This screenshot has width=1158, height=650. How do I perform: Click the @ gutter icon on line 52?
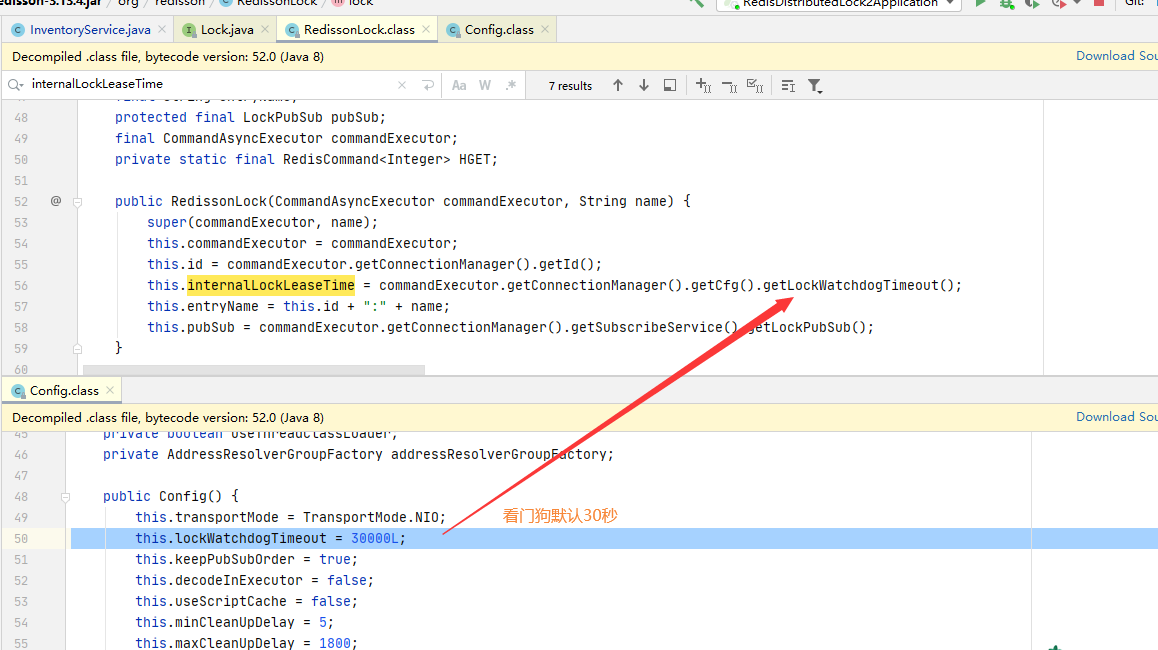tap(56, 201)
